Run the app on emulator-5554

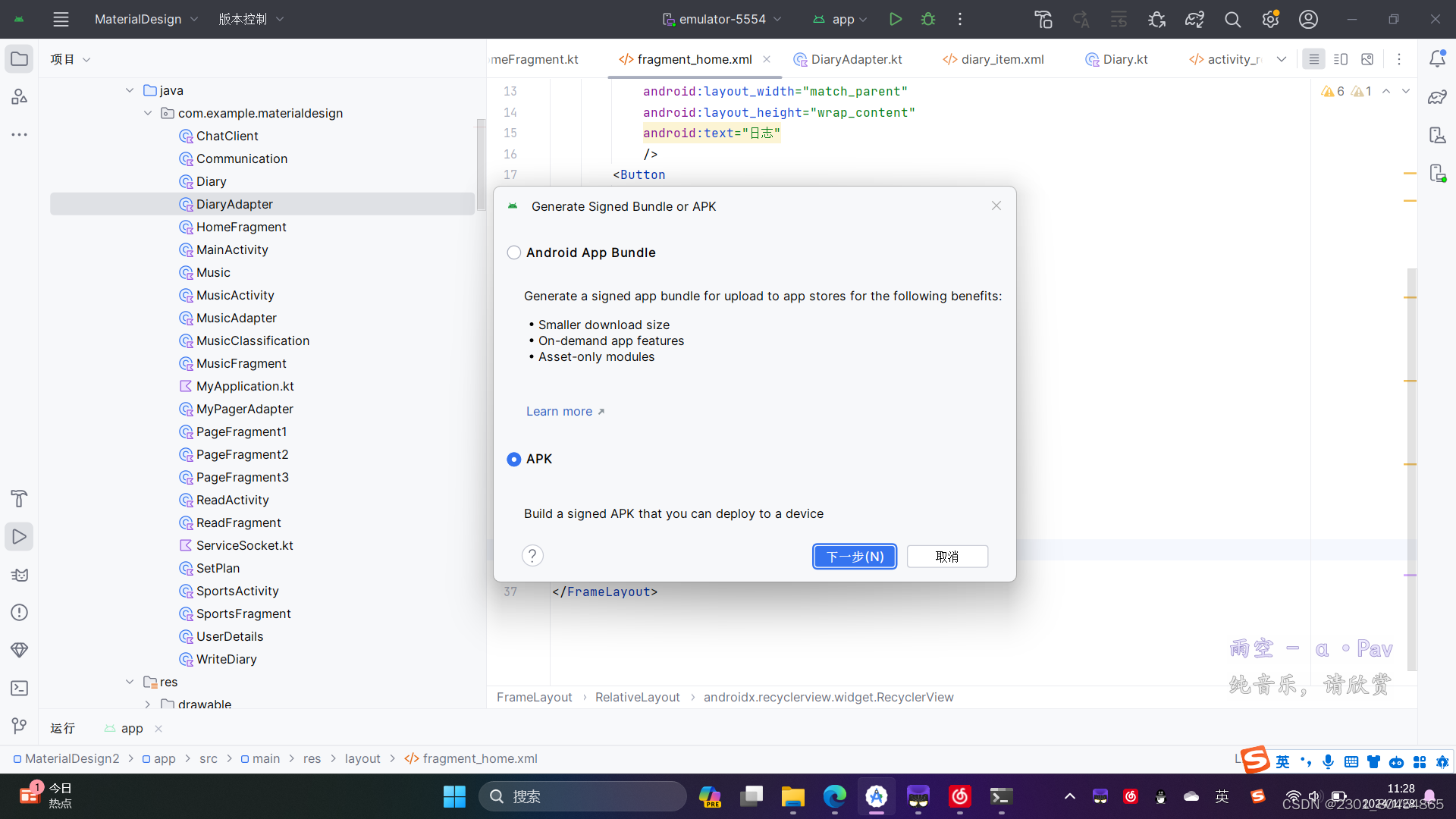pyautogui.click(x=896, y=19)
